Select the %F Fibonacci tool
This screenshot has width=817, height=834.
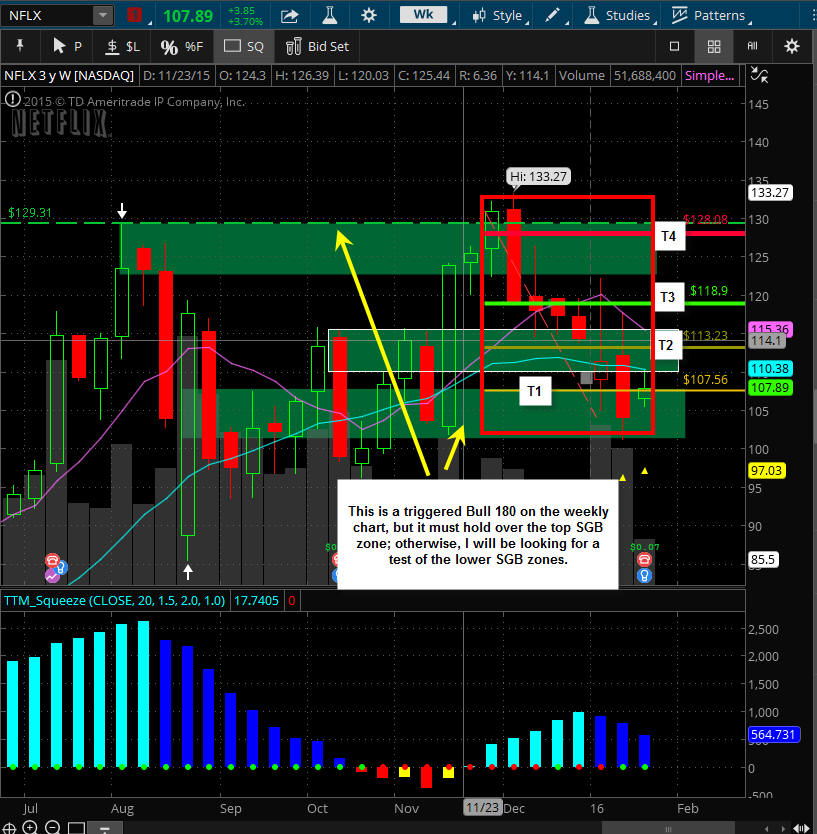tap(182, 47)
